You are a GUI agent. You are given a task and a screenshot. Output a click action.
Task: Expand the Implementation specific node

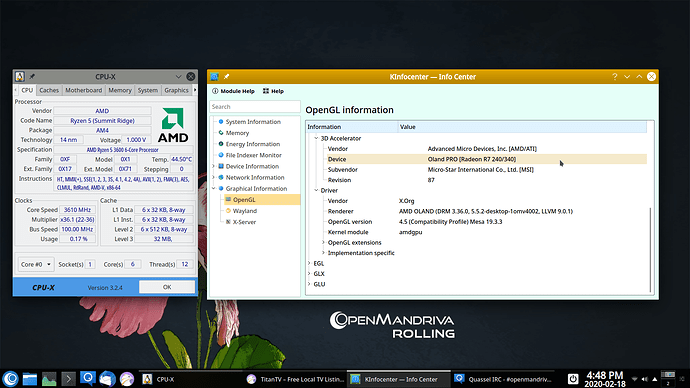tap(323, 253)
